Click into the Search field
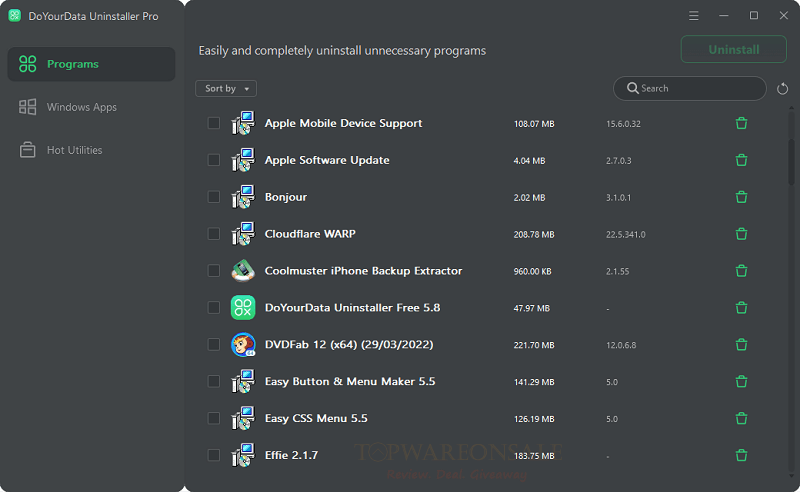This screenshot has height=492, width=800. pyautogui.click(x=690, y=88)
